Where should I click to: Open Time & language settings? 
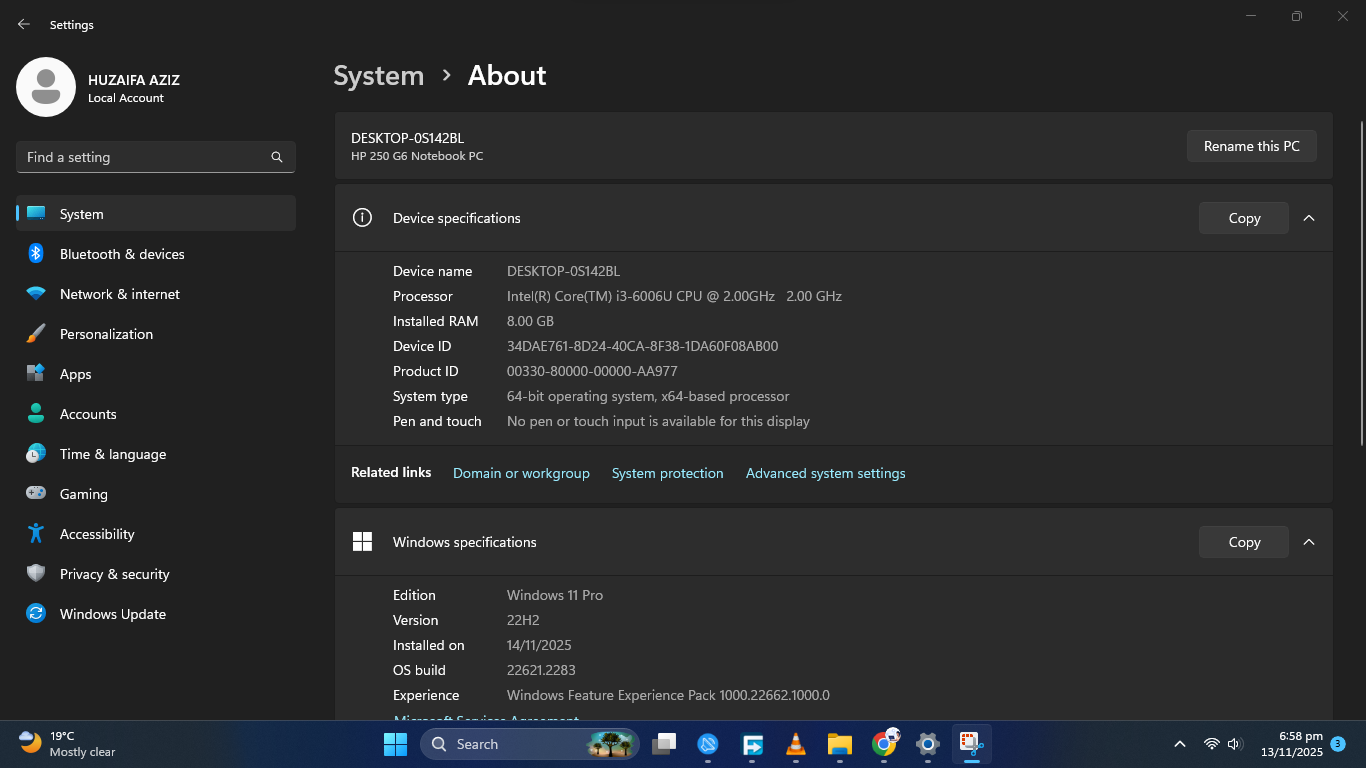coord(112,454)
